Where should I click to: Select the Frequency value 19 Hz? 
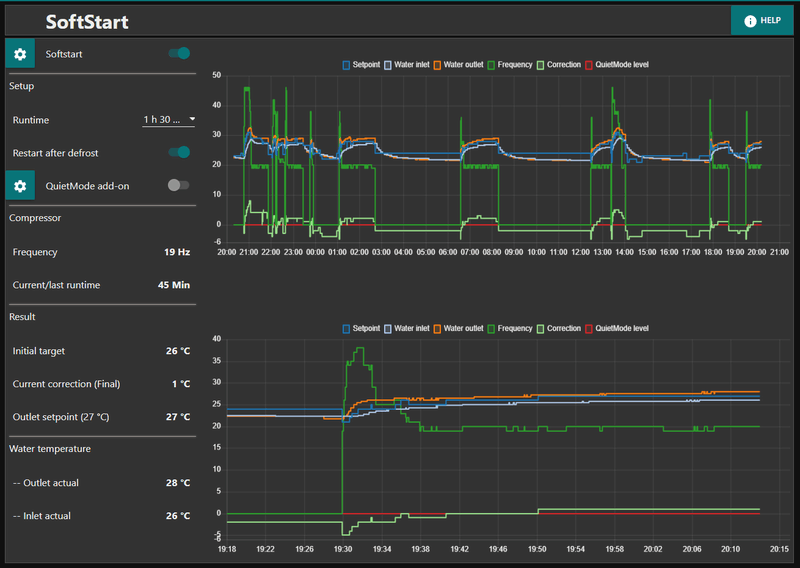(177, 252)
